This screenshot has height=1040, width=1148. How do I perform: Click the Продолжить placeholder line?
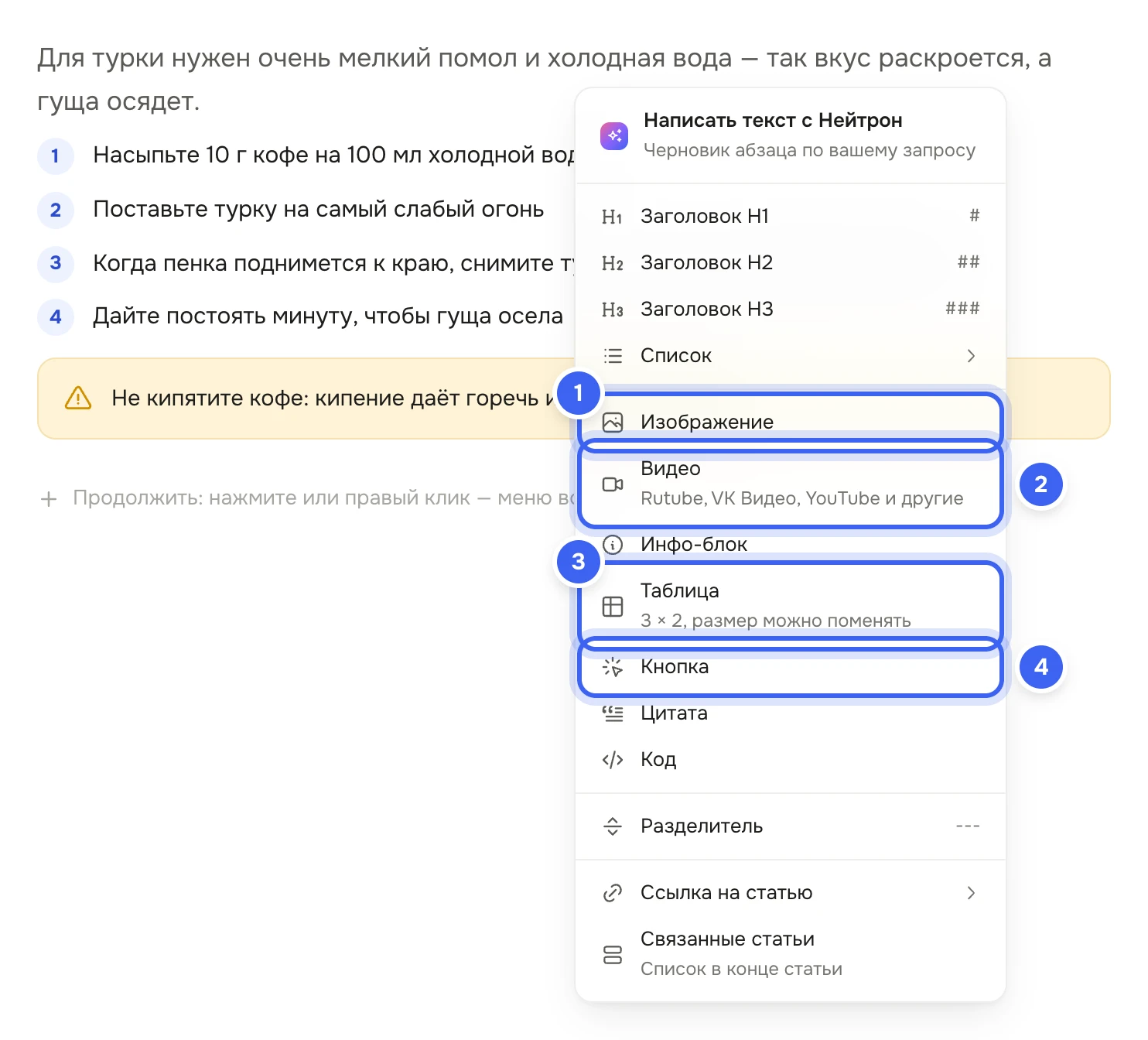click(307, 498)
